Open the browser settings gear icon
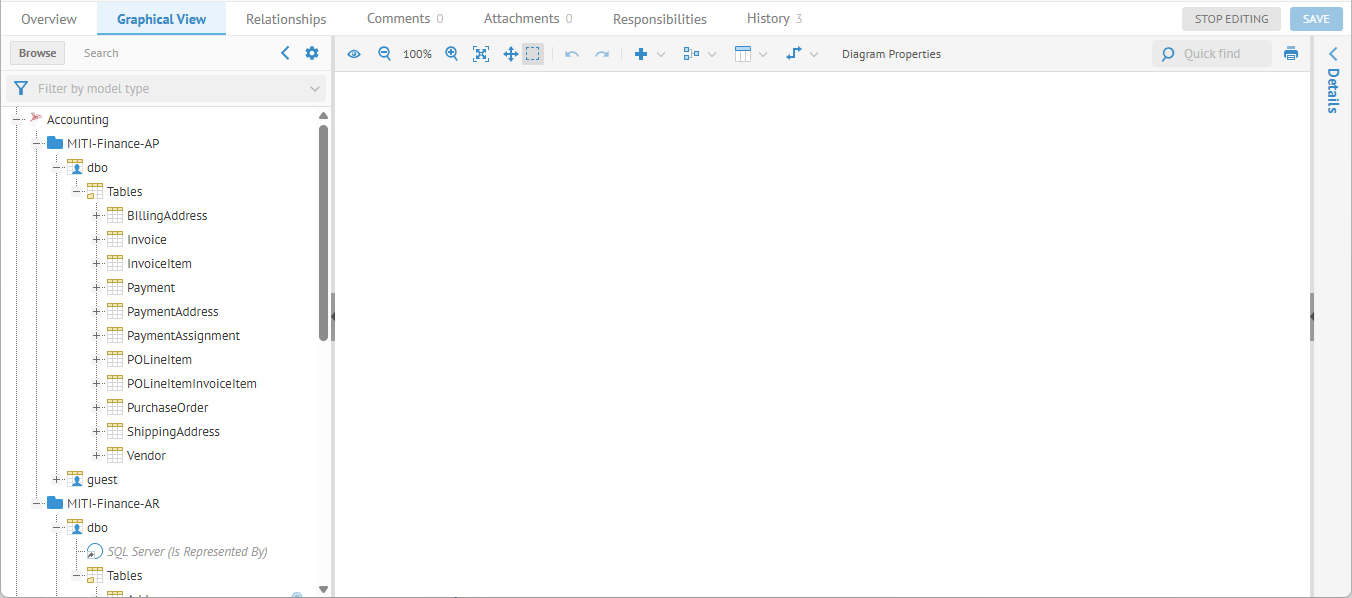The width and height of the screenshot is (1352, 598). tap(312, 53)
